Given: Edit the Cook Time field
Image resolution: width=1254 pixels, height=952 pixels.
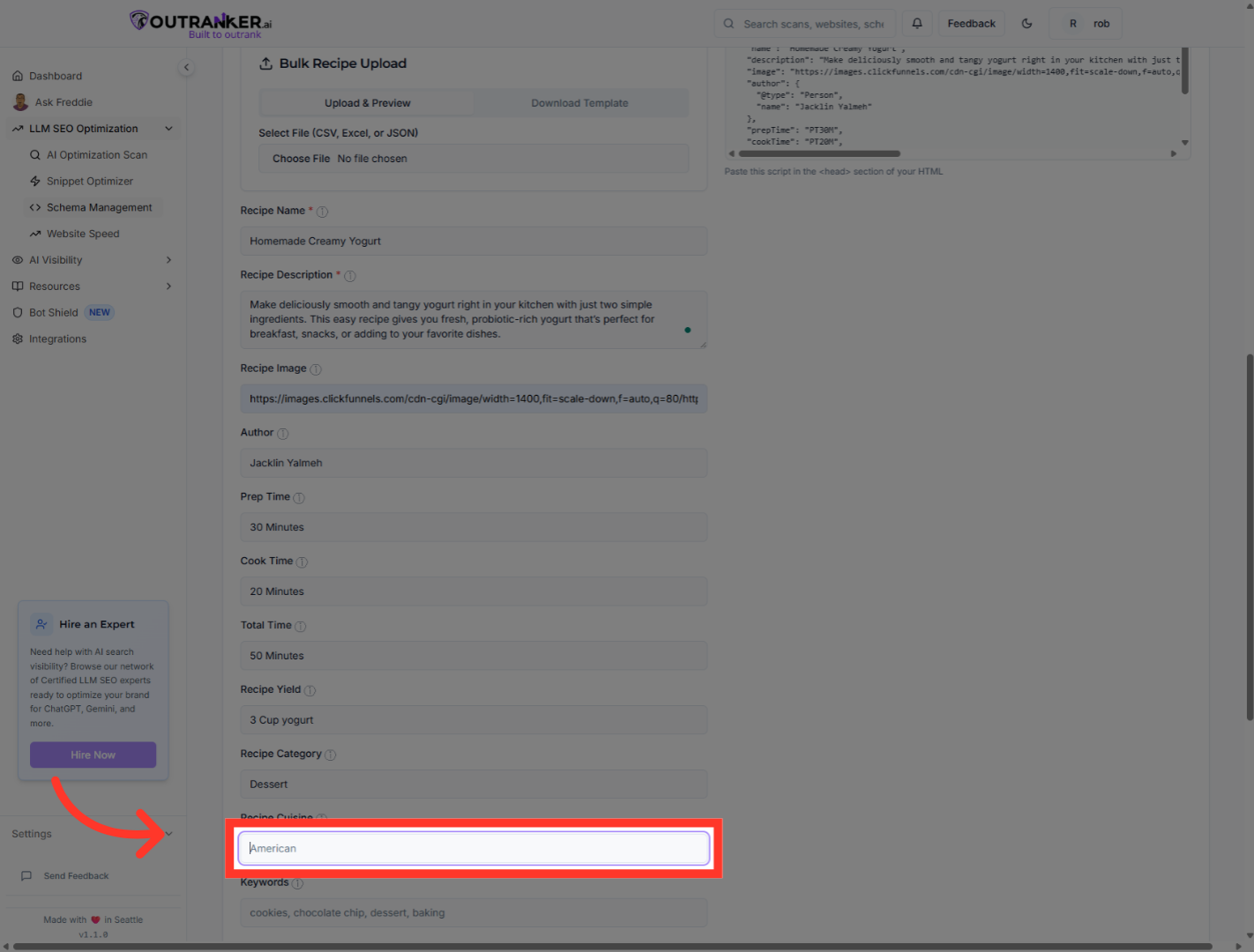Looking at the screenshot, I should click(x=474, y=592).
